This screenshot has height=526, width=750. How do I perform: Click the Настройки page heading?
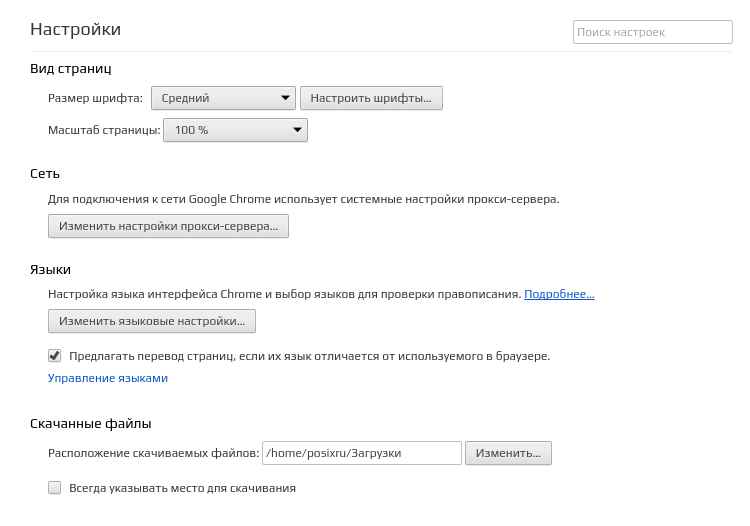tap(76, 29)
